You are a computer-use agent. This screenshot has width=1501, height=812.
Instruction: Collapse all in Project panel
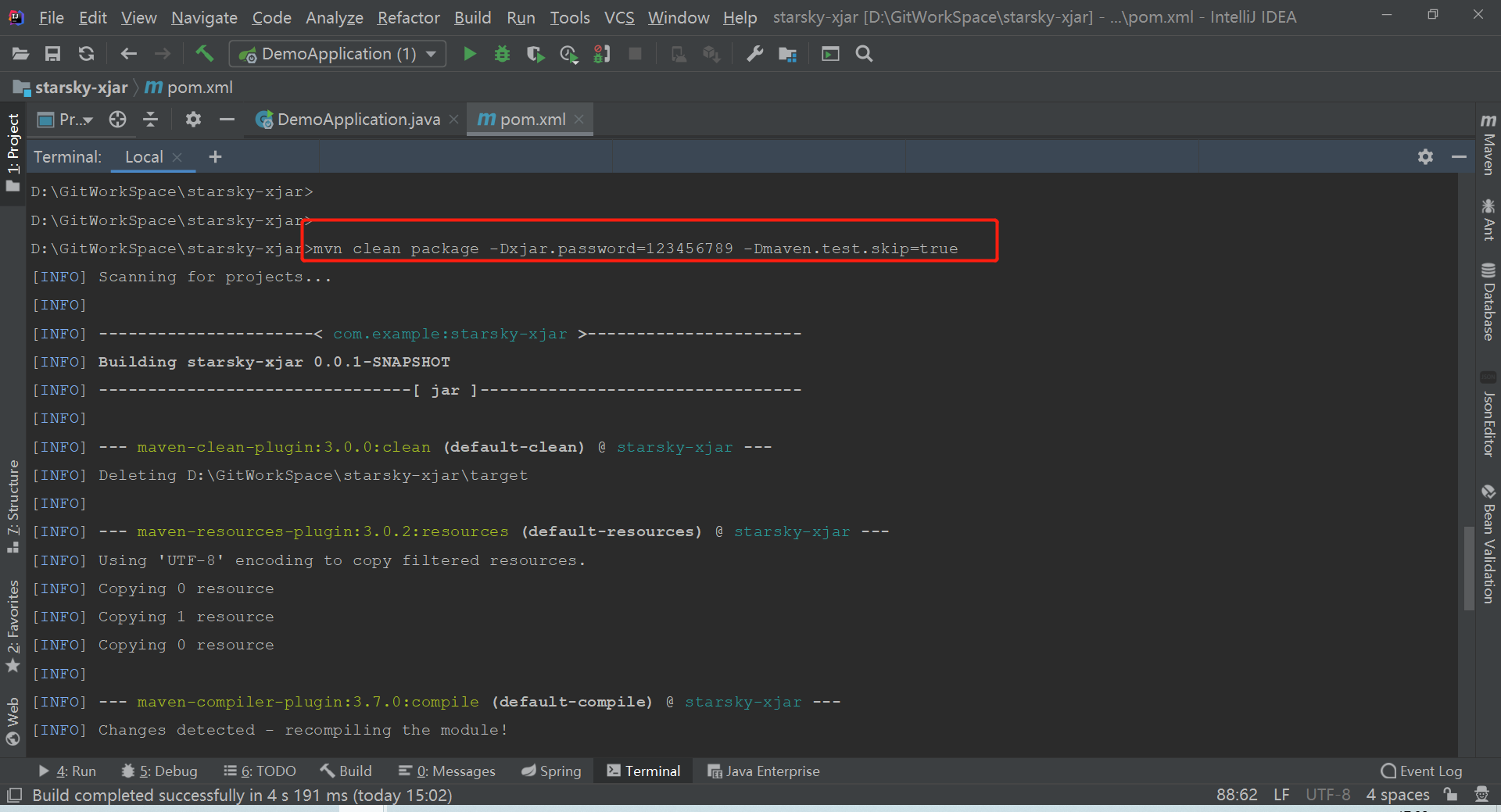pos(151,119)
